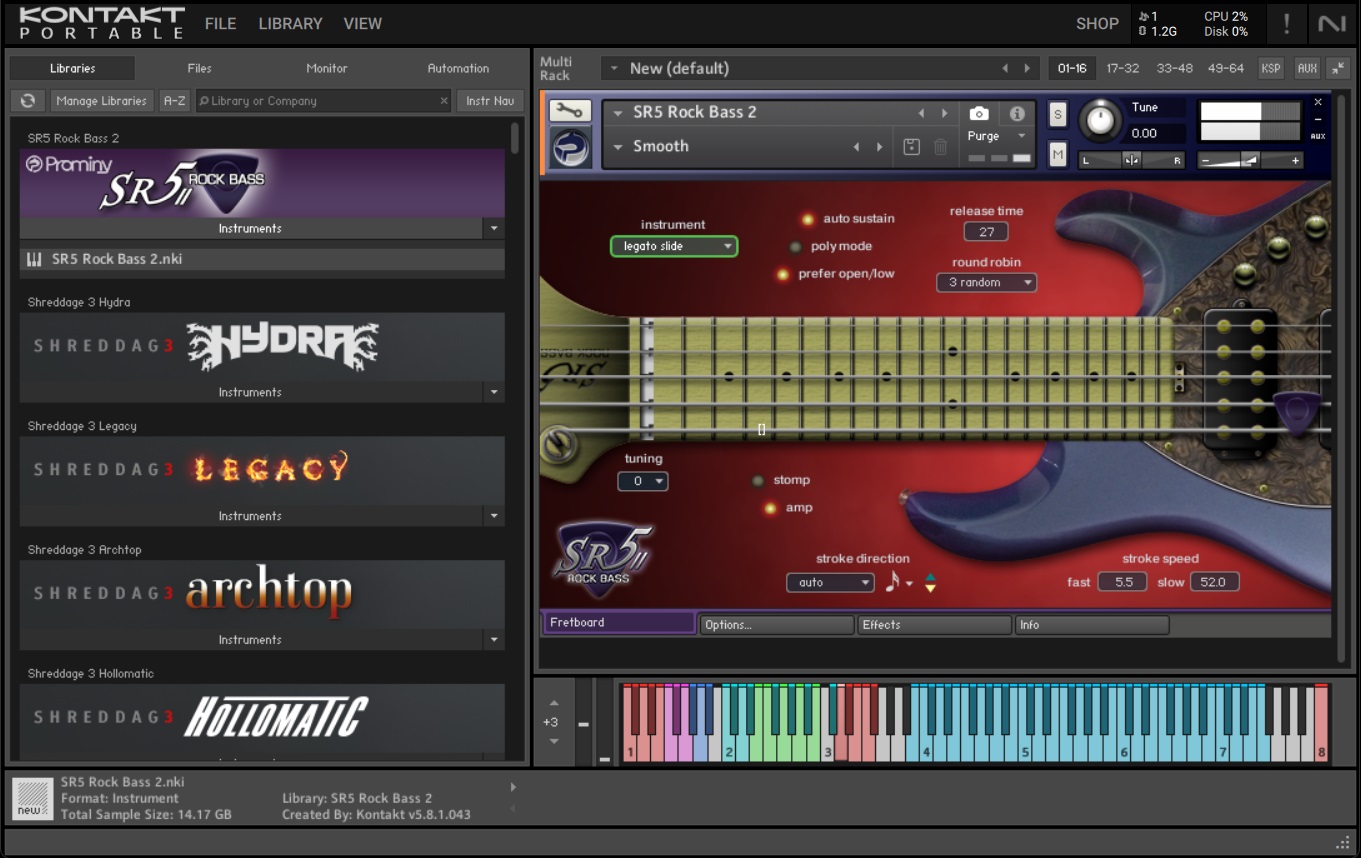Open snapshot view camera icon
The image size is (1361, 858).
click(x=979, y=113)
